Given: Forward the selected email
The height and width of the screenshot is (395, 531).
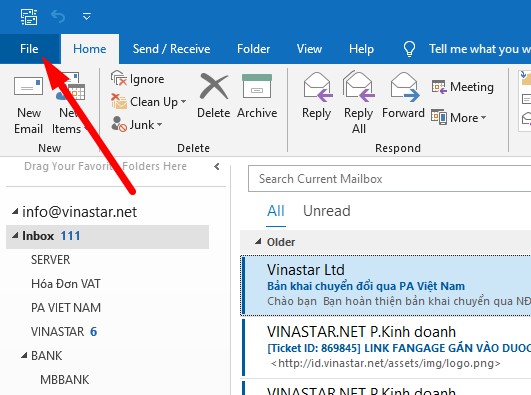Looking at the screenshot, I should point(403,96).
